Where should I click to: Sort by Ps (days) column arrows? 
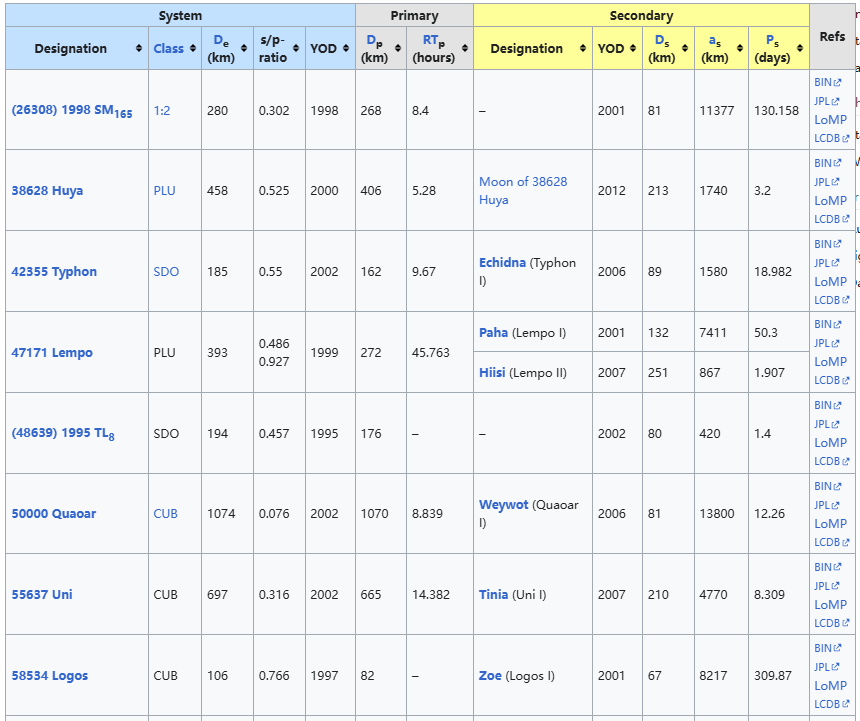(800, 49)
